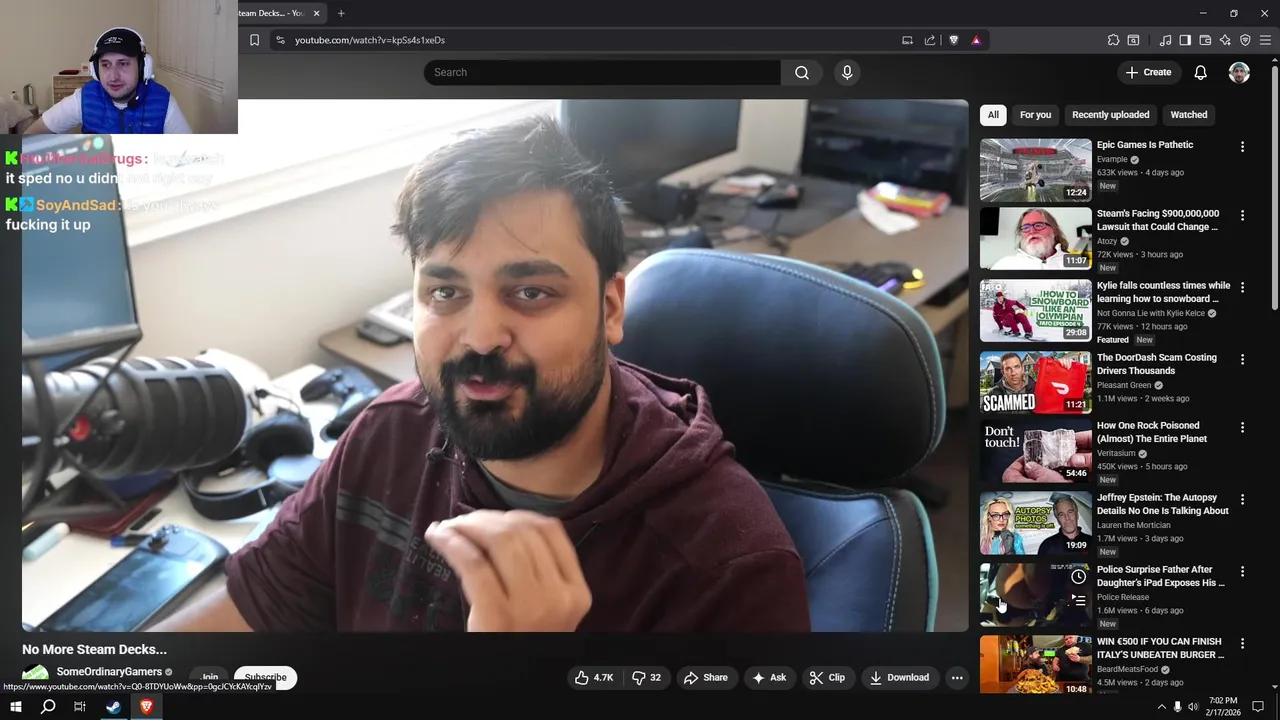This screenshot has height=720, width=1280.
Task: Open options for Police Surprise Father video
Action: (1242, 571)
